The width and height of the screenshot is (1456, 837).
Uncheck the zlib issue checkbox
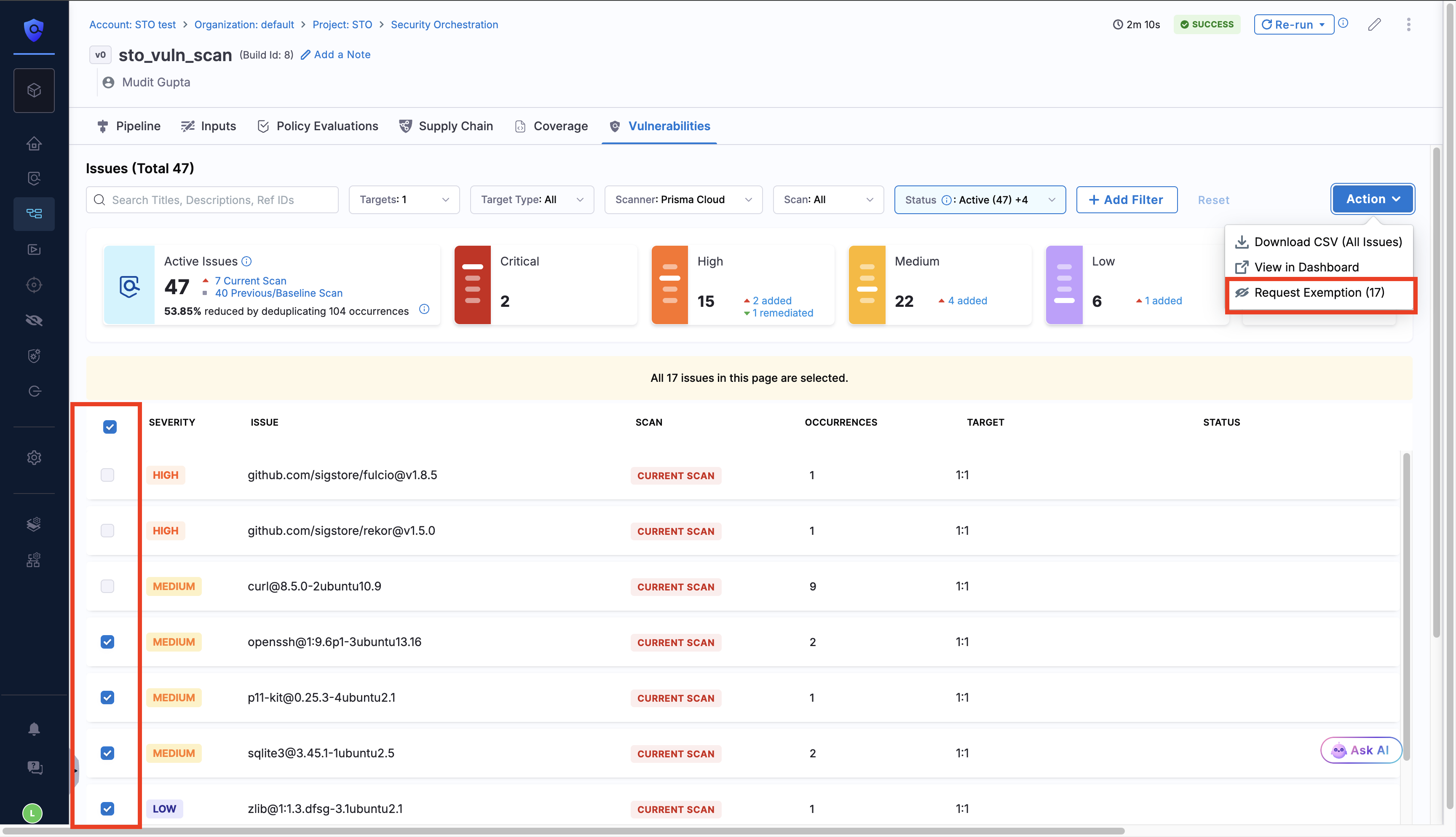coord(107,809)
